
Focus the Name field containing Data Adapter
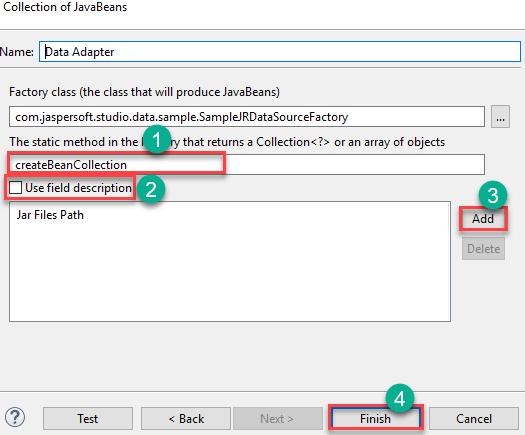(x=280, y=52)
